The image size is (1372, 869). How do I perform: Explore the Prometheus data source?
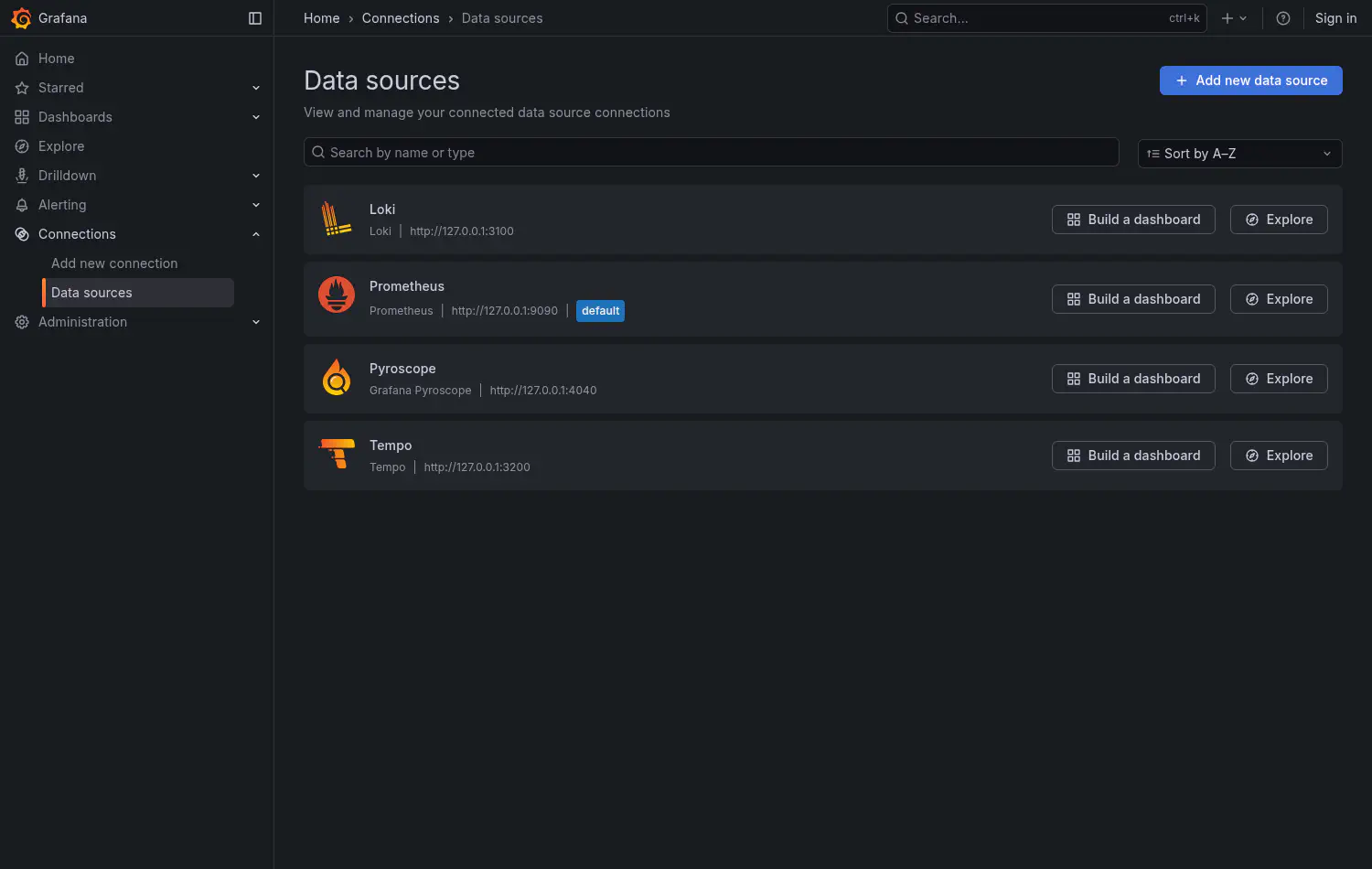[1279, 299]
